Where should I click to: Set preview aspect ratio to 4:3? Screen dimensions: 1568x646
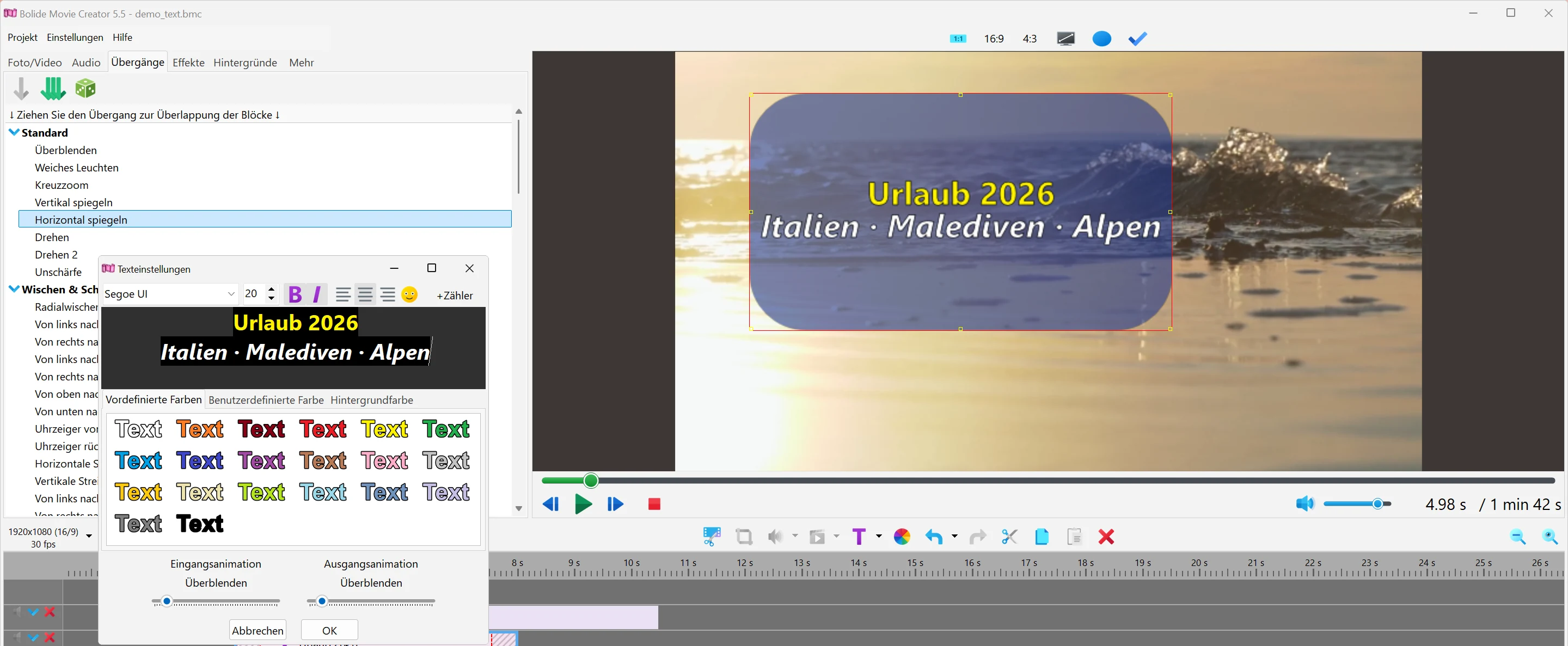[x=1030, y=39]
